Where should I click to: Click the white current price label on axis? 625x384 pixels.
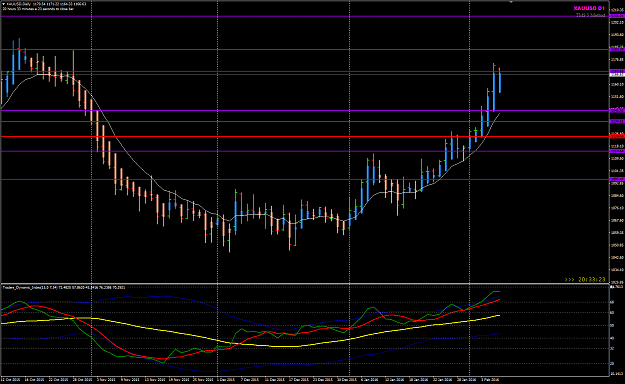(x=617, y=75)
